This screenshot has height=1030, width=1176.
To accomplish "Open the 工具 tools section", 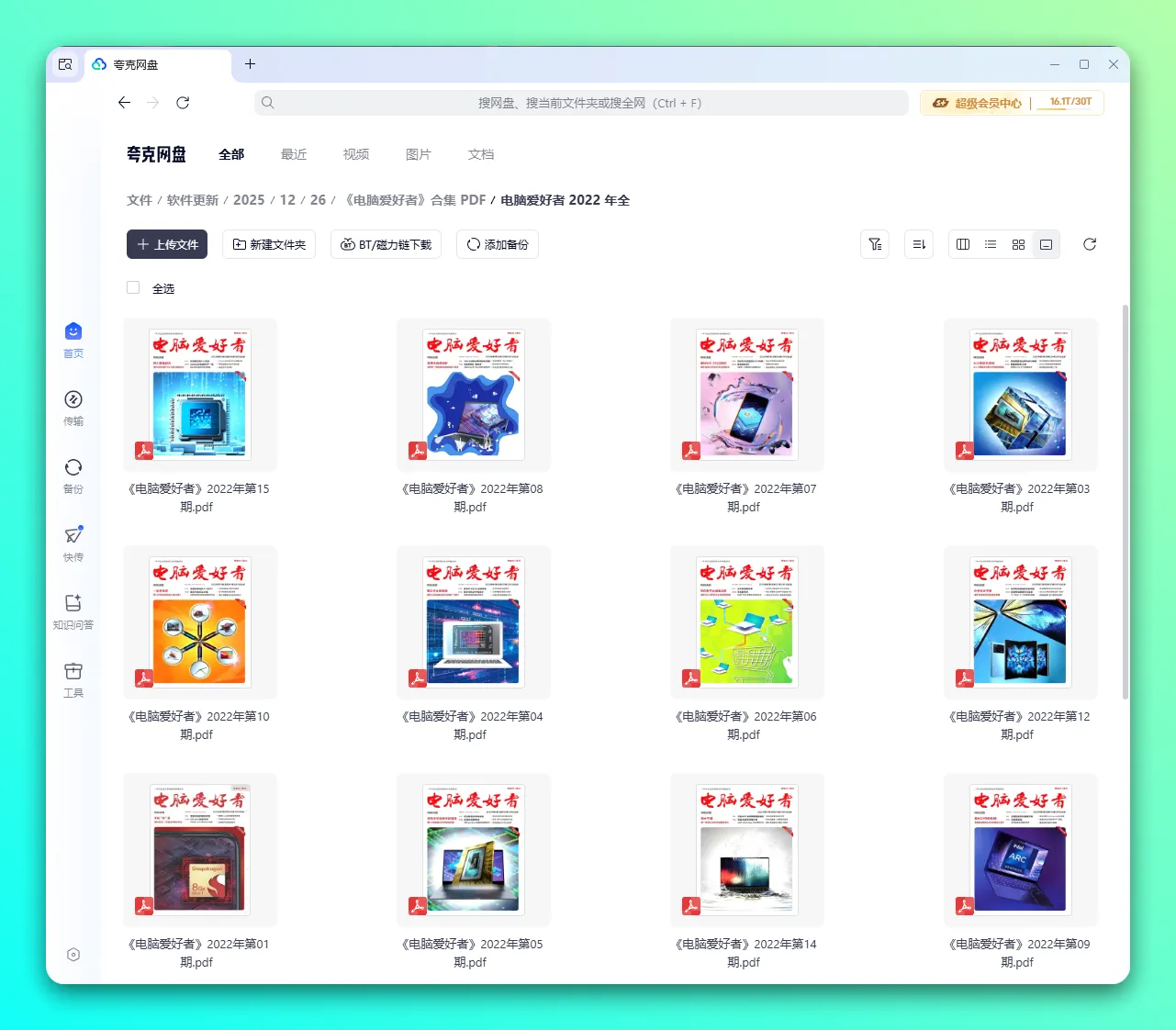I will point(73,679).
